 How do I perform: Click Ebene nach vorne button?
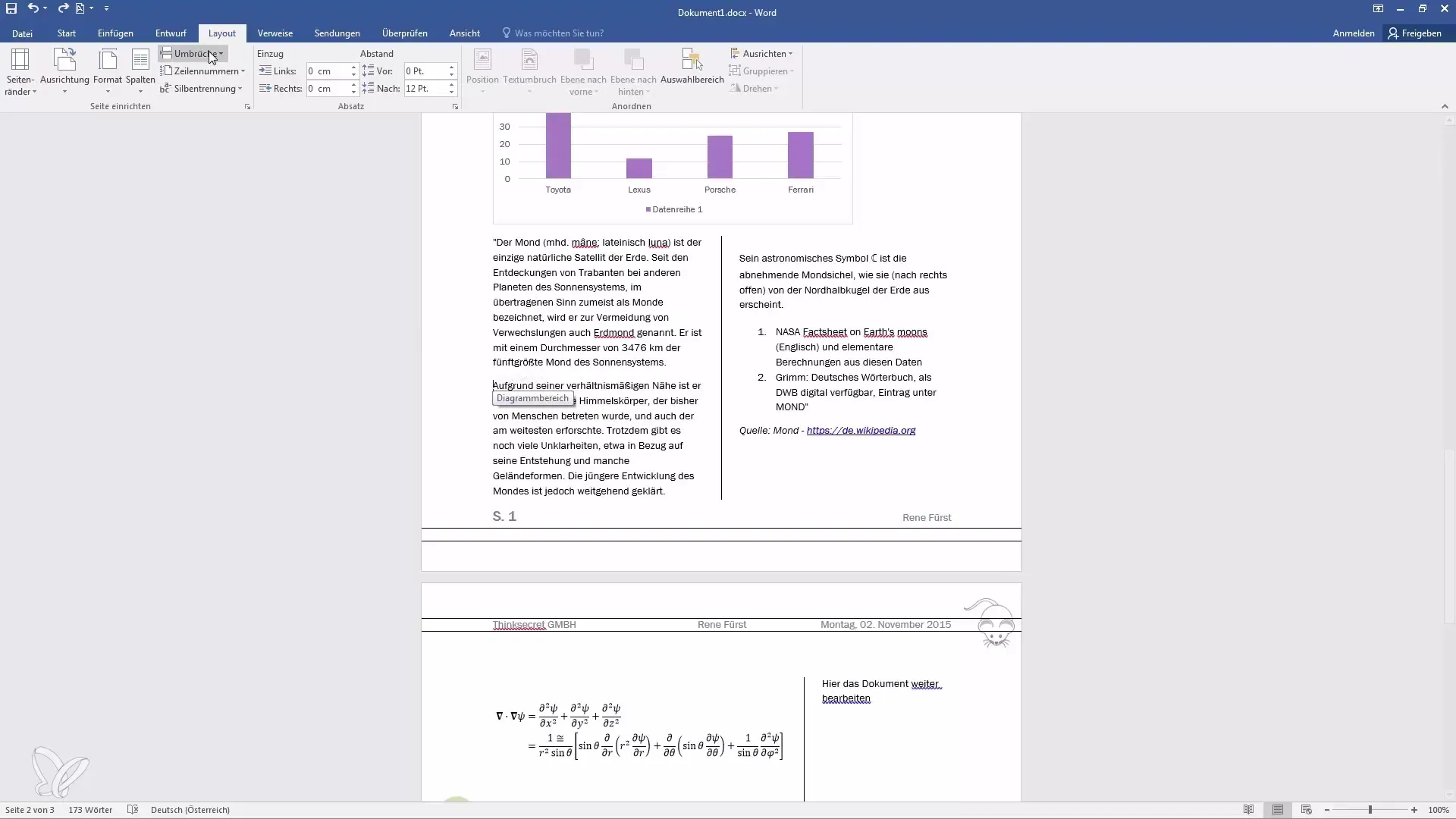point(583,73)
